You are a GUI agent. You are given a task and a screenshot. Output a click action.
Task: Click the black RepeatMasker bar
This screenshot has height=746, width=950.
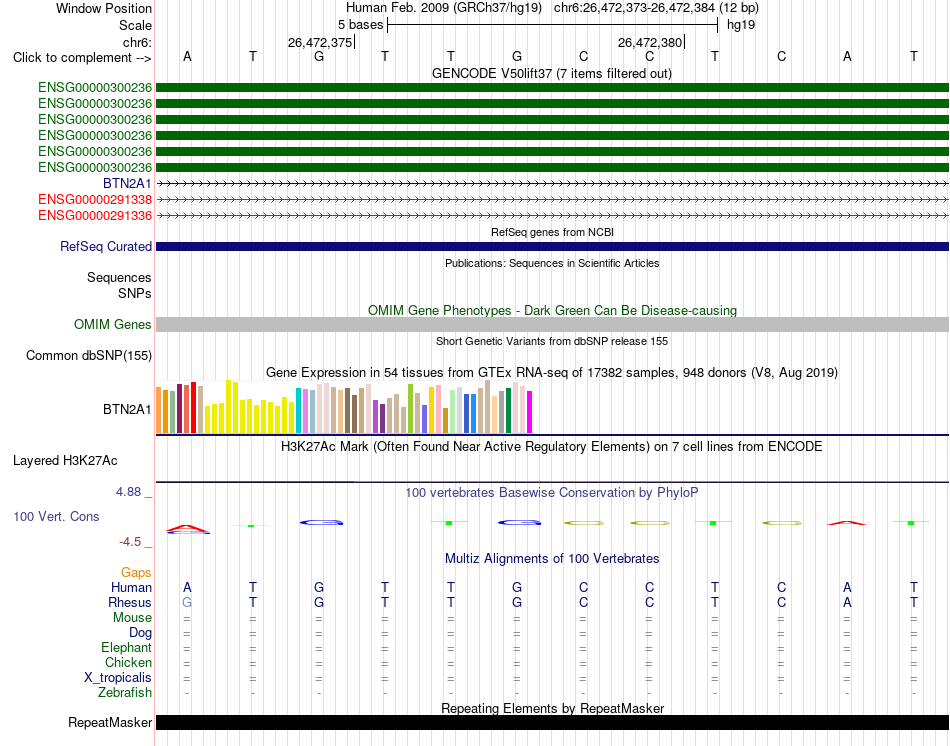(552, 722)
